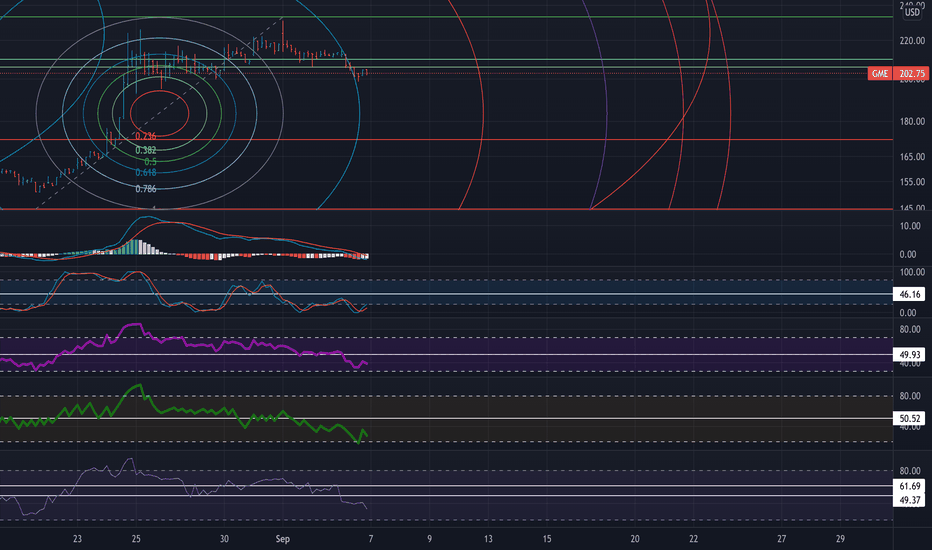Click date 9 on the time axis
932x550 pixels.
point(429,539)
